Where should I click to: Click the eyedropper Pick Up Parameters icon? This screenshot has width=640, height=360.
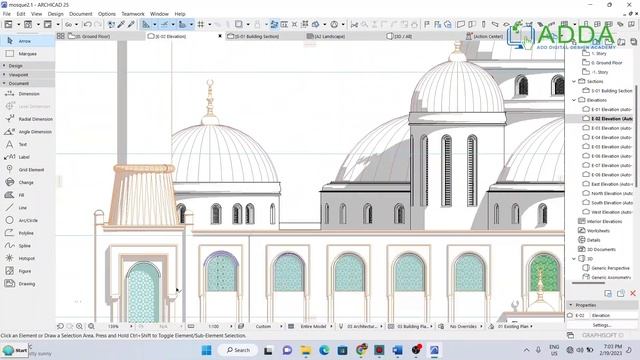[x=121, y=24]
